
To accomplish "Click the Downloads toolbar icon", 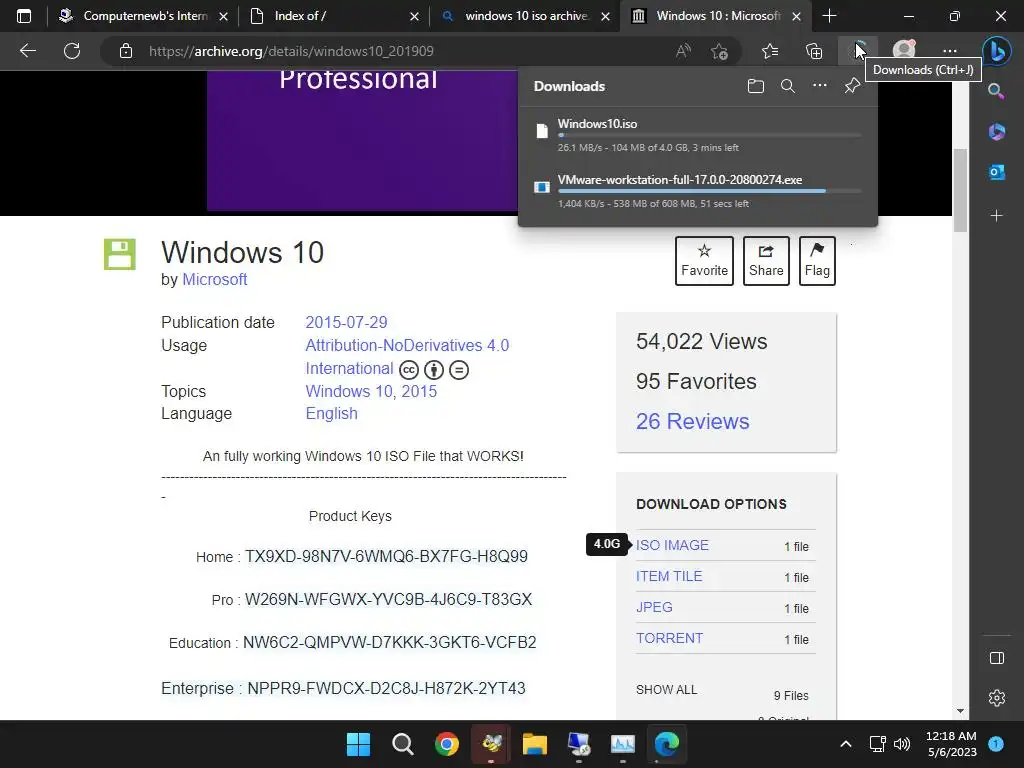I will click(858, 51).
